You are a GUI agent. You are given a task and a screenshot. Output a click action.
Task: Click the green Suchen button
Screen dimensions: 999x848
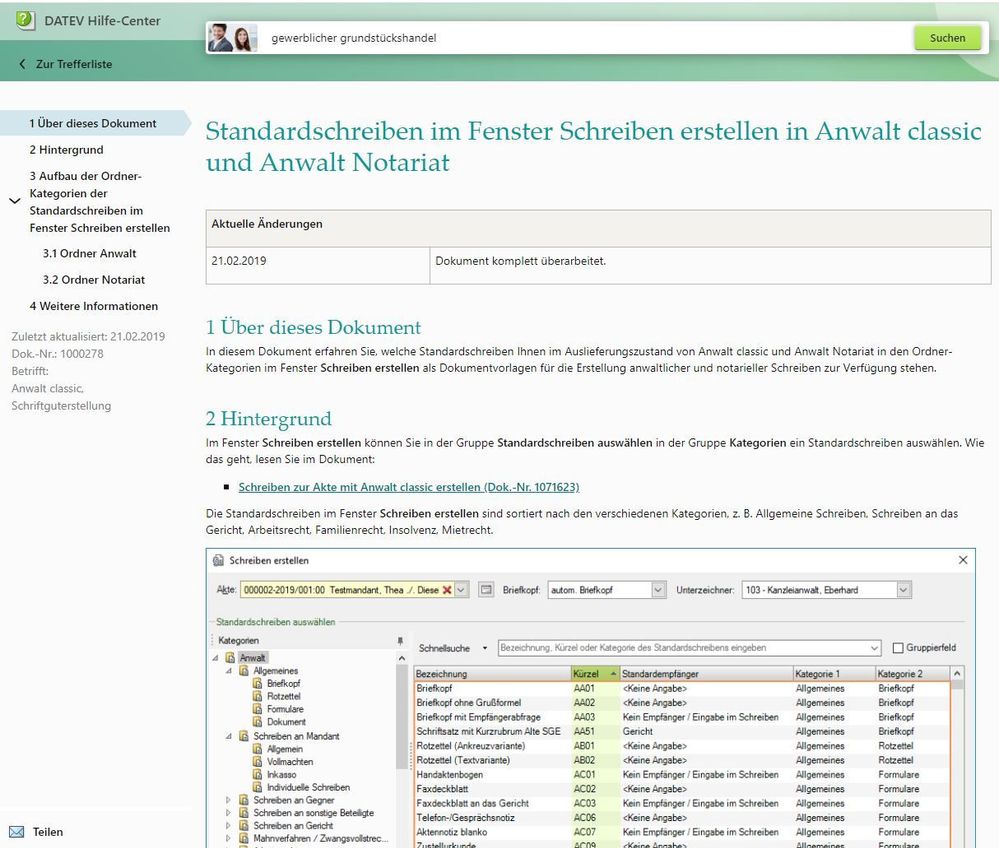(947, 38)
